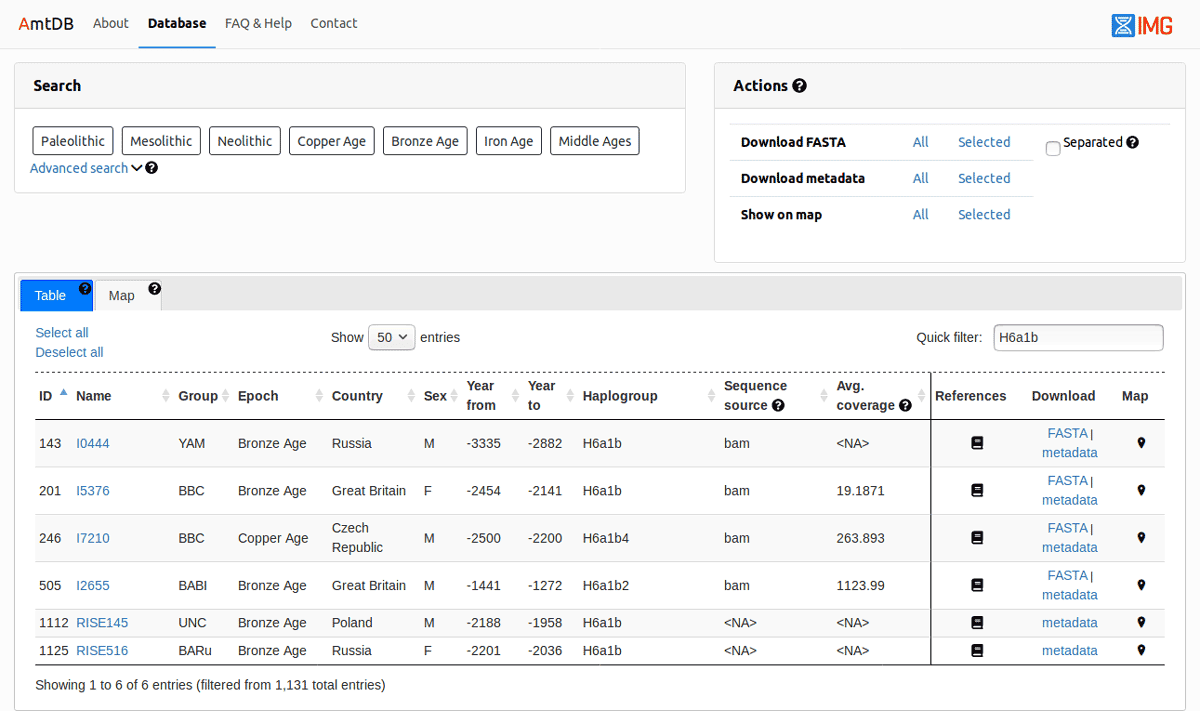Show All samples on map

(920, 214)
